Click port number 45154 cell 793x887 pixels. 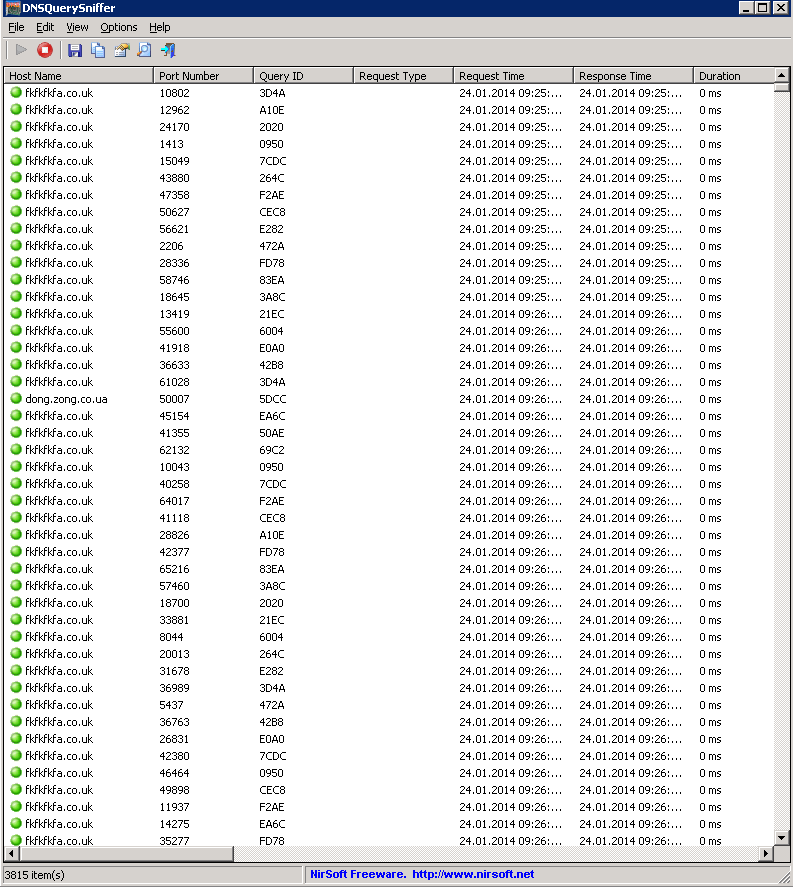pyautogui.click(x=174, y=416)
